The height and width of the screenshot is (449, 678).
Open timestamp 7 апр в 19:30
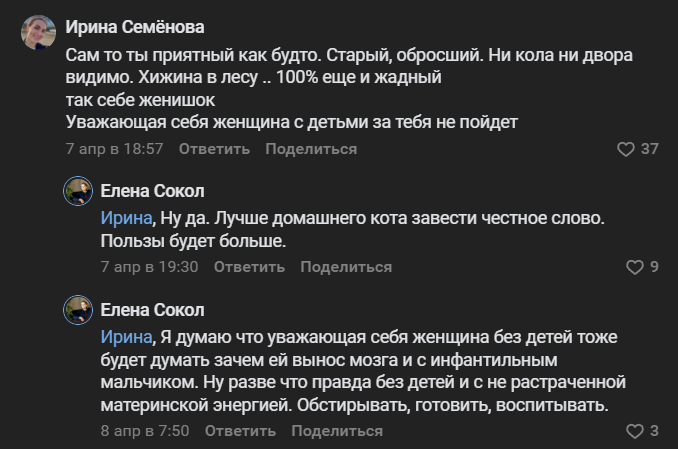(149, 267)
